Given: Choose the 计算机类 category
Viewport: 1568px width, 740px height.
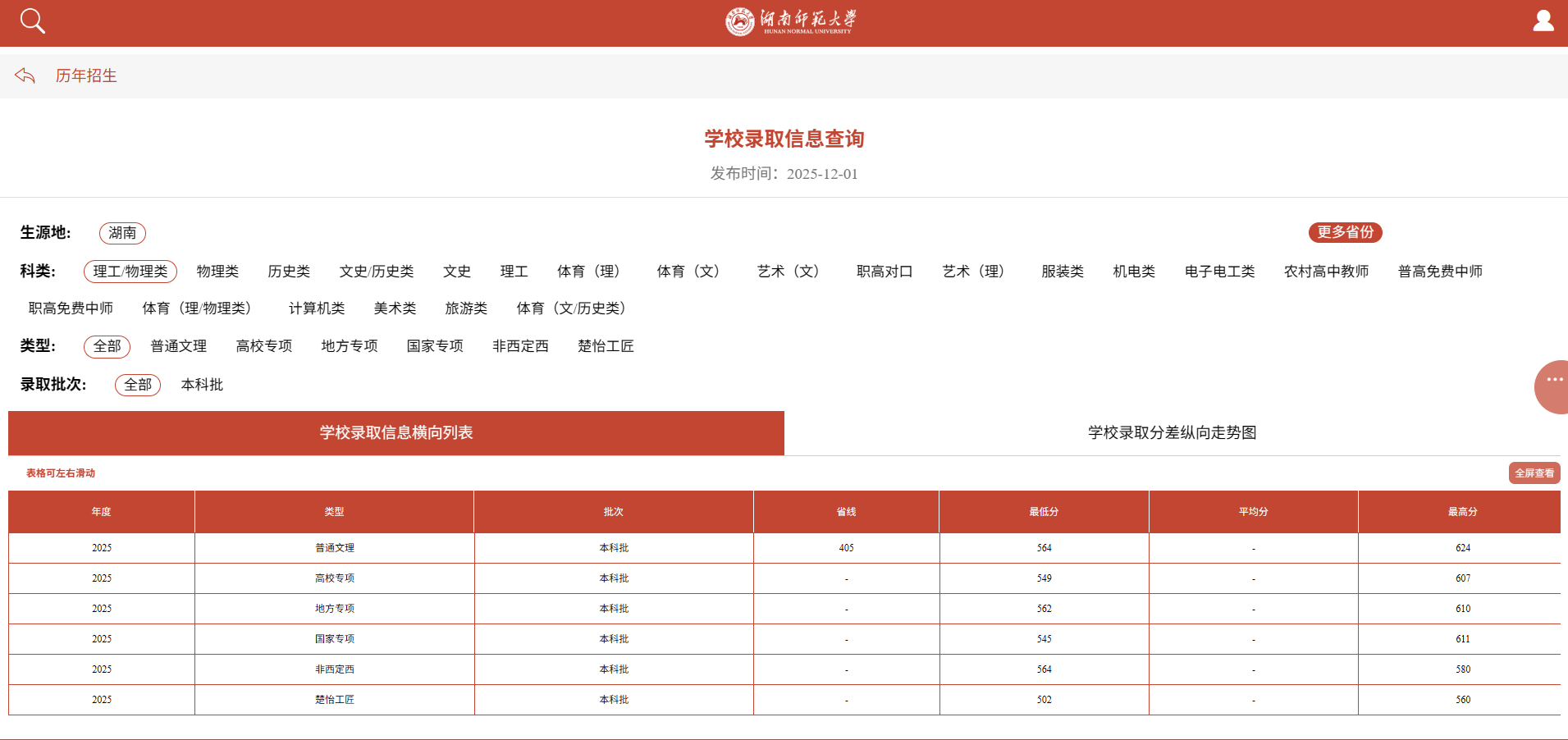Looking at the screenshot, I should coord(317,308).
